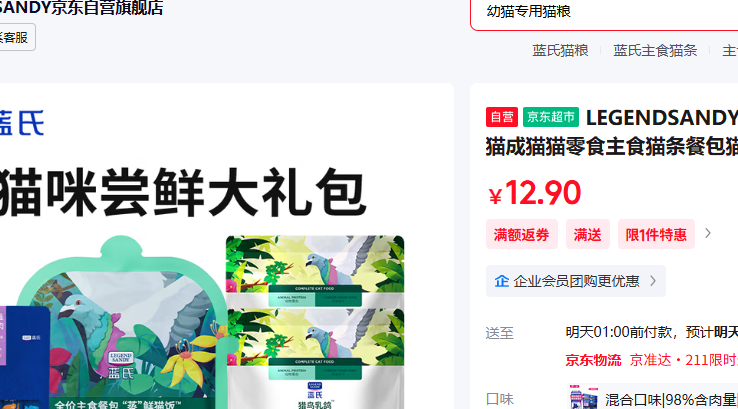Click the 限1件特惠 promotion tag

coord(656,234)
